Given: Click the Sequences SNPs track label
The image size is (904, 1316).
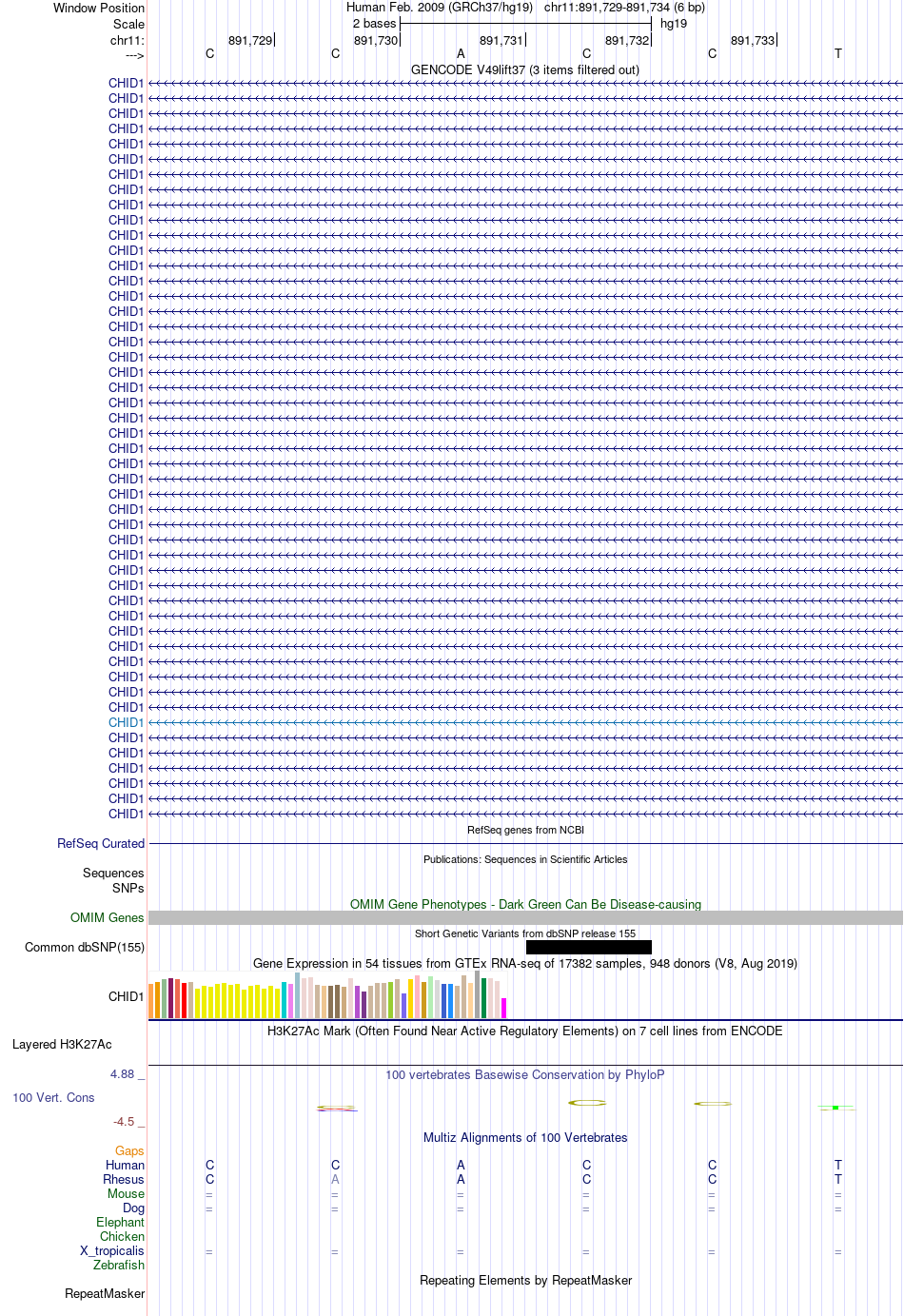Looking at the screenshot, I should point(113,880).
